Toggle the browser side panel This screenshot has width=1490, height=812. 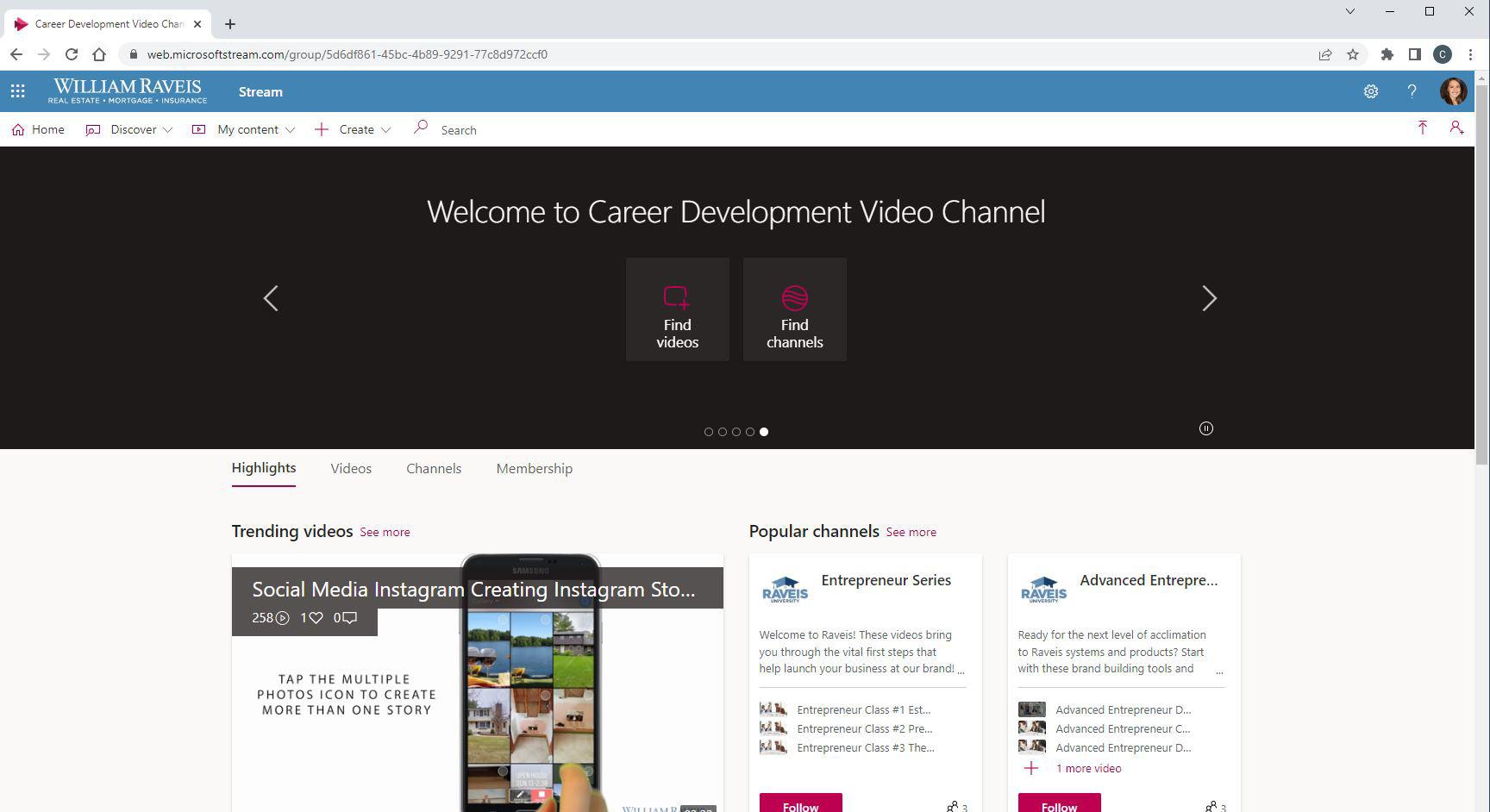1414,54
